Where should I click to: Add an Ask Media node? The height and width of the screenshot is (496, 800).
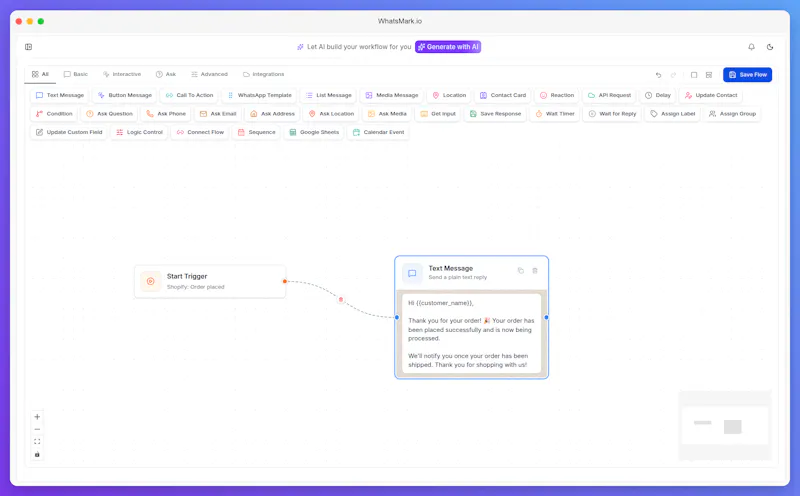click(x=387, y=114)
